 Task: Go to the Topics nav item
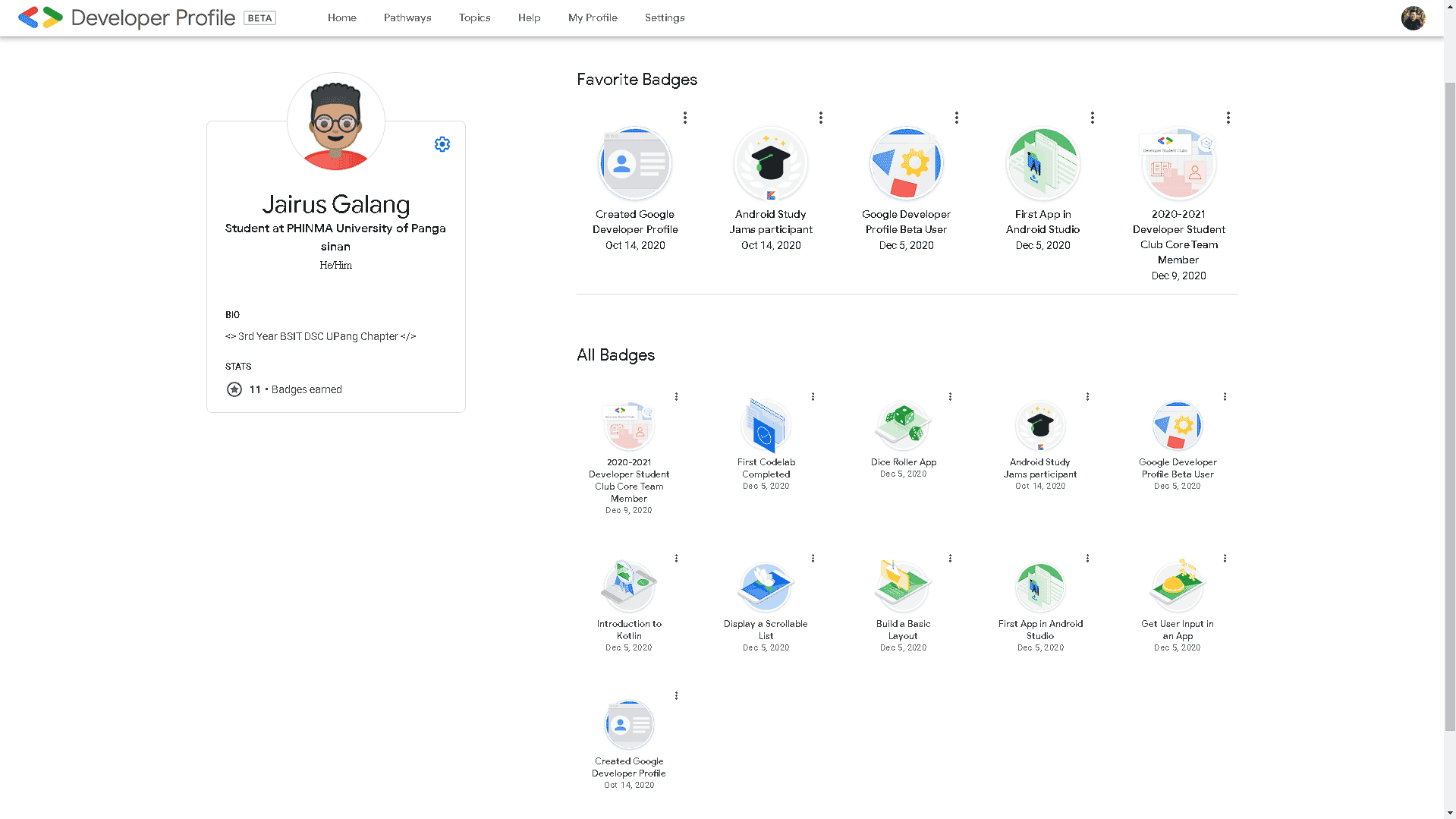click(474, 17)
